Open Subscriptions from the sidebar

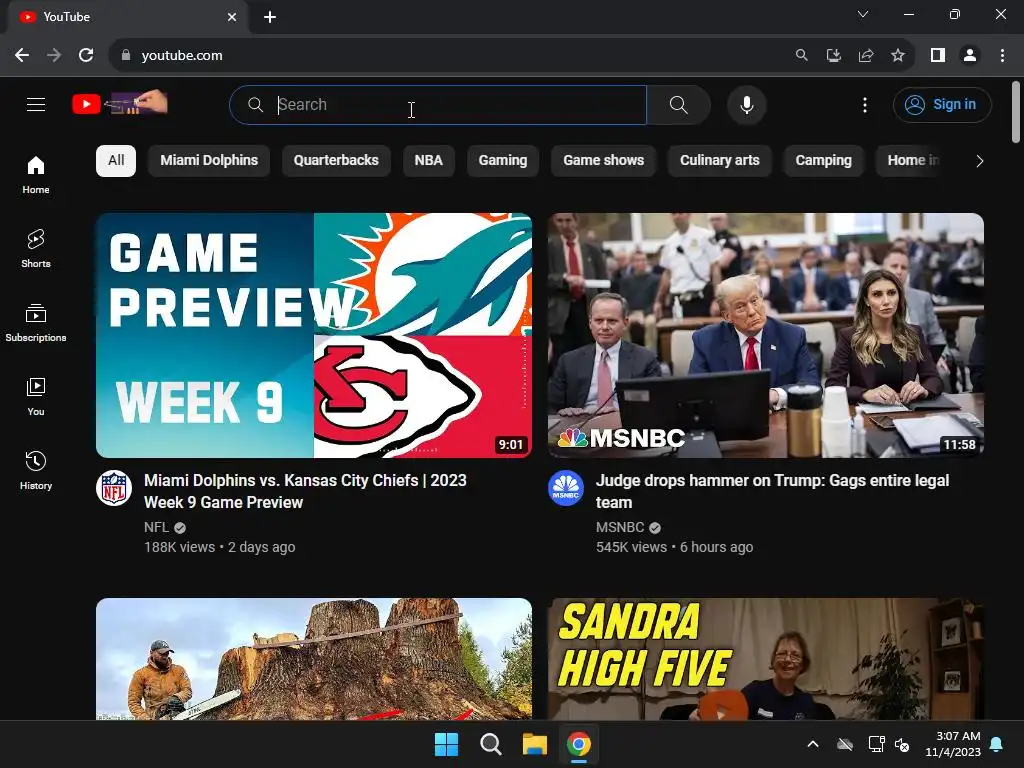pyautogui.click(x=36, y=323)
